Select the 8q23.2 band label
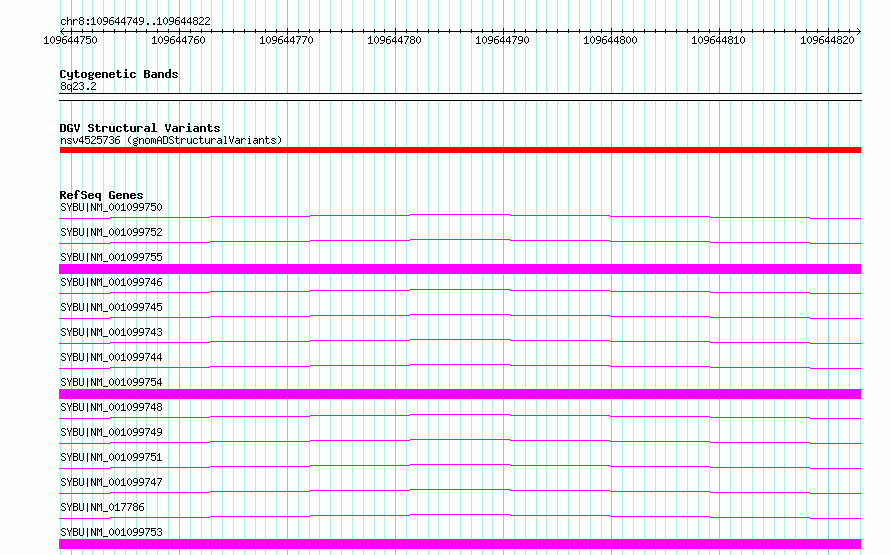This screenshot has height=555, width=890. click(78, 86)
